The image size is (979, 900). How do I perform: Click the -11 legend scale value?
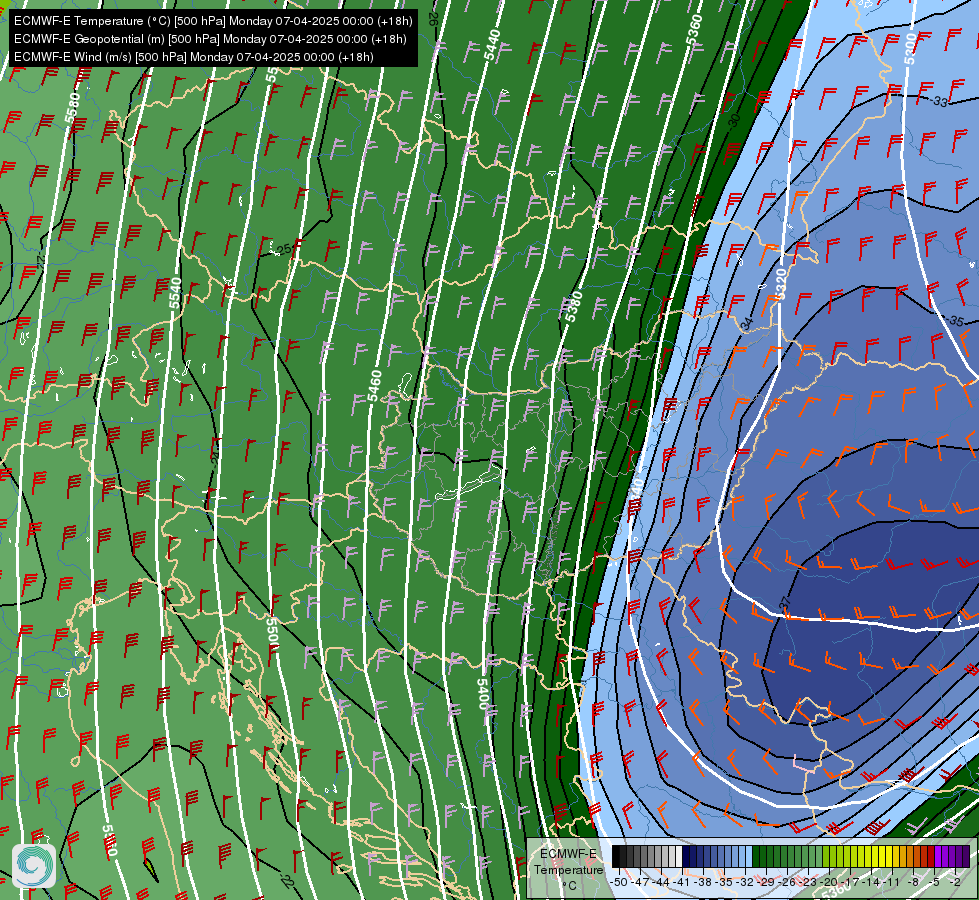891,883
